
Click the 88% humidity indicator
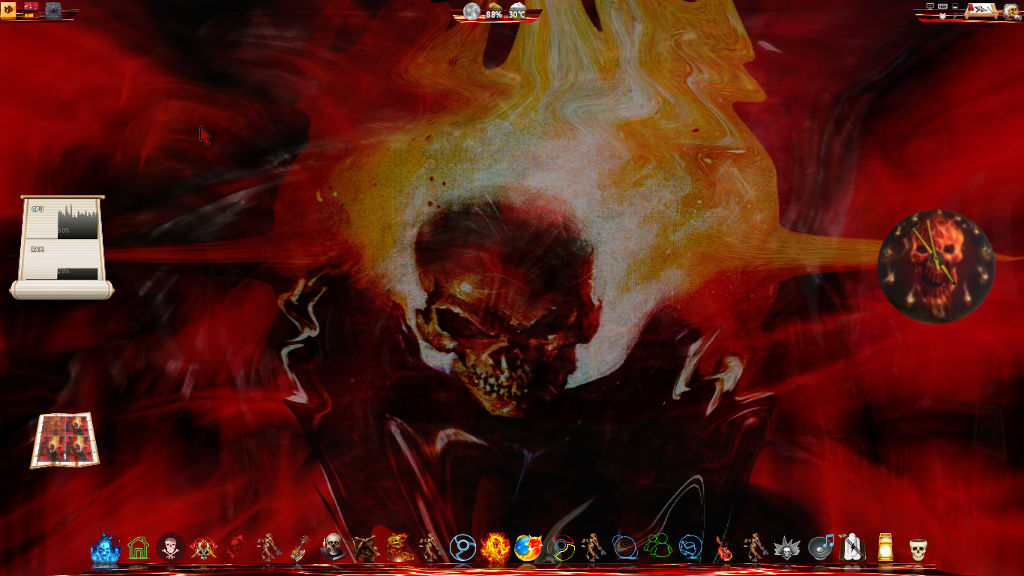[494, 14]
